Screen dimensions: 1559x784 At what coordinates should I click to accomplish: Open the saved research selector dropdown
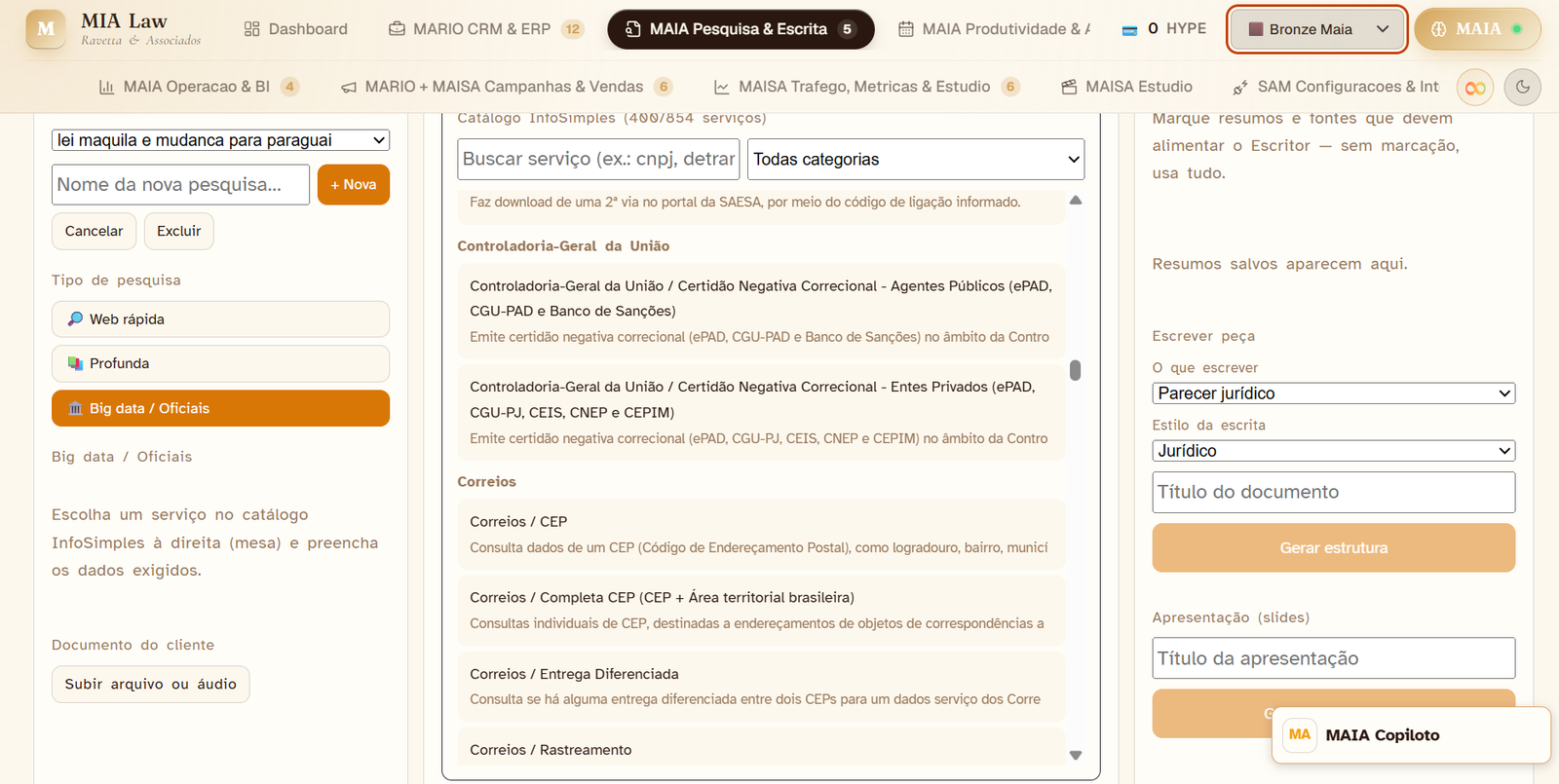(x=220, y=140)
